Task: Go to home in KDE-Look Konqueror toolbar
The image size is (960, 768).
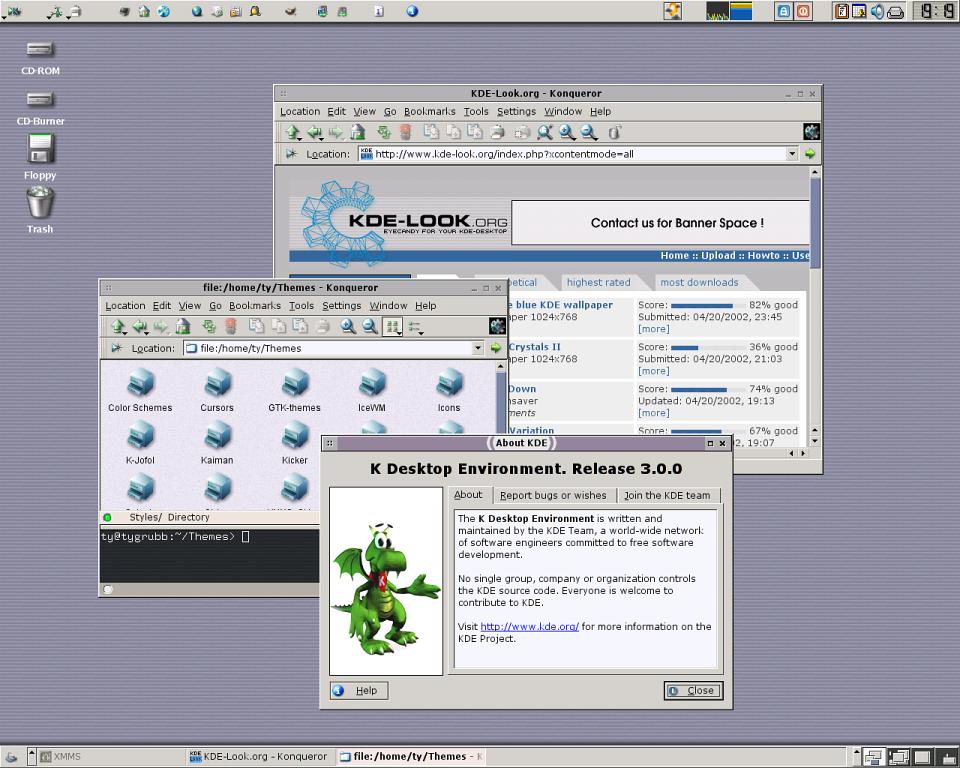Action: (358, 132)
